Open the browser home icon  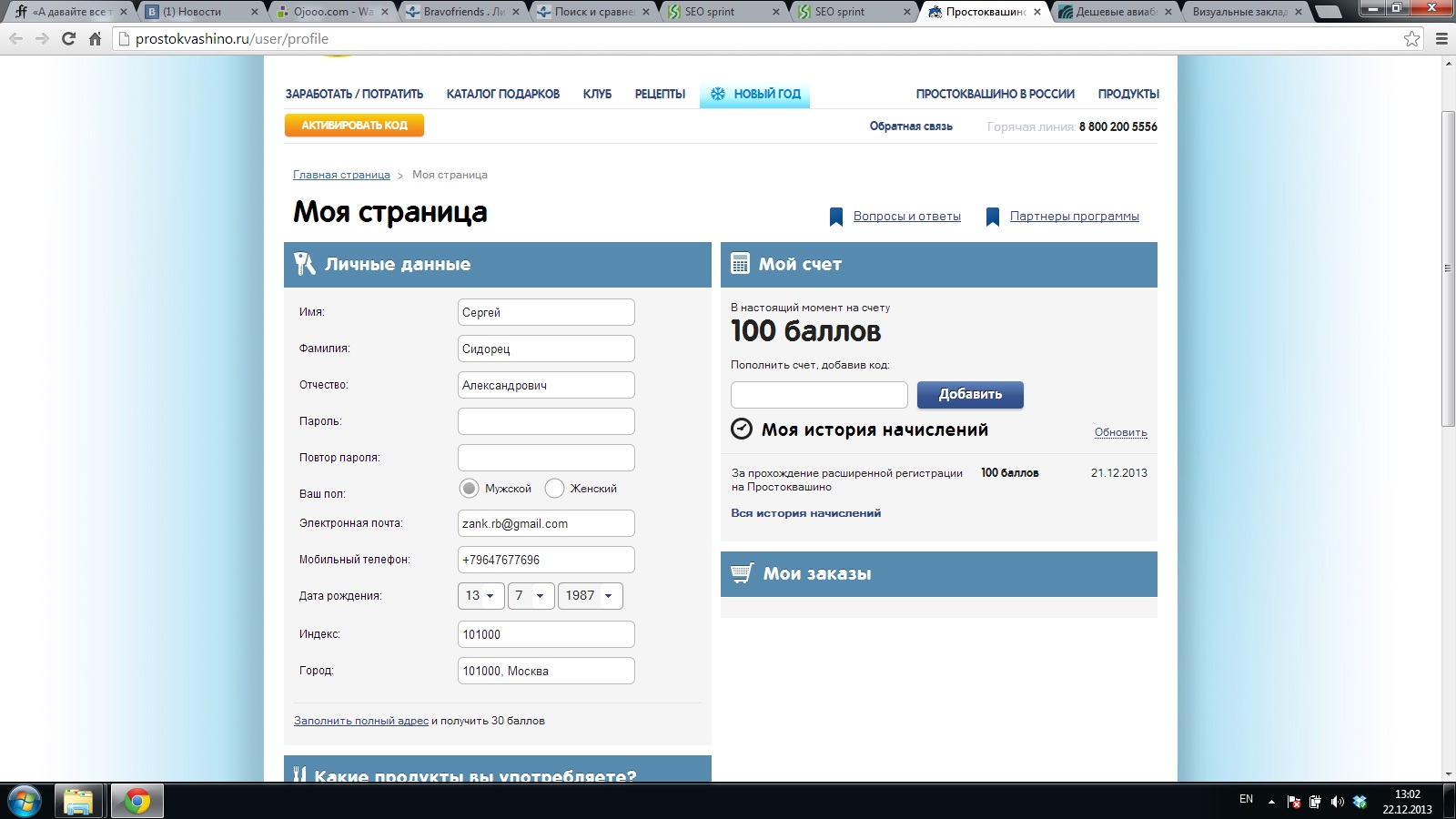point(95,38)
